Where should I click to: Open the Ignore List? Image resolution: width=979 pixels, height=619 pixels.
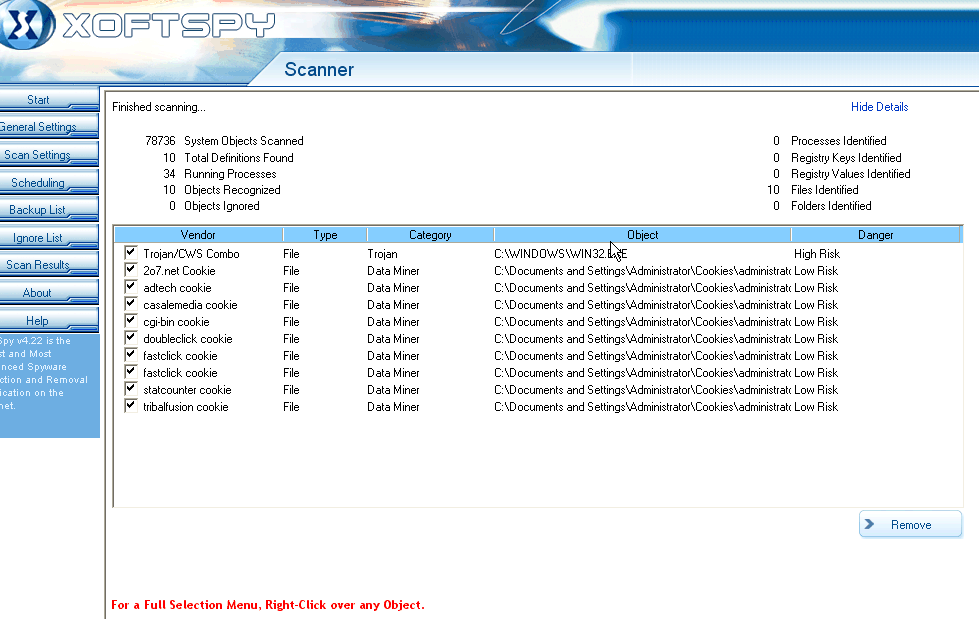pyautogui.click(x=49, y=237)
